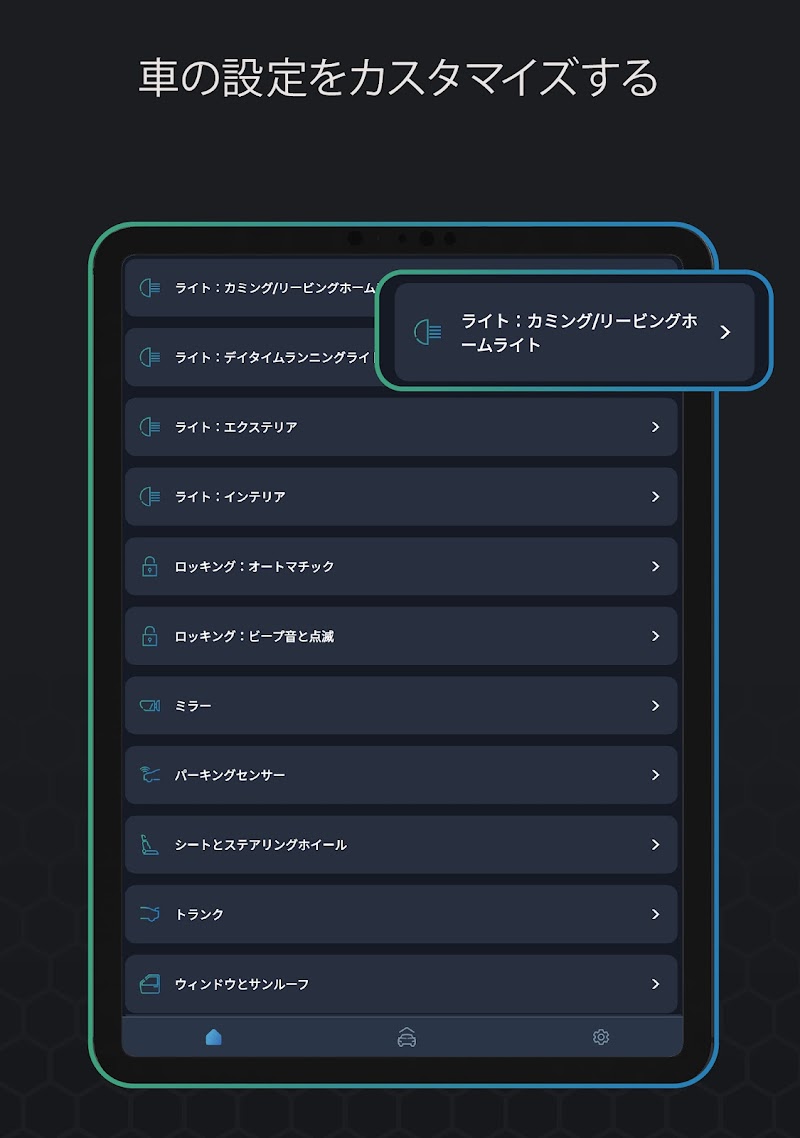Open the パーキングセンサー settings row

400,775
